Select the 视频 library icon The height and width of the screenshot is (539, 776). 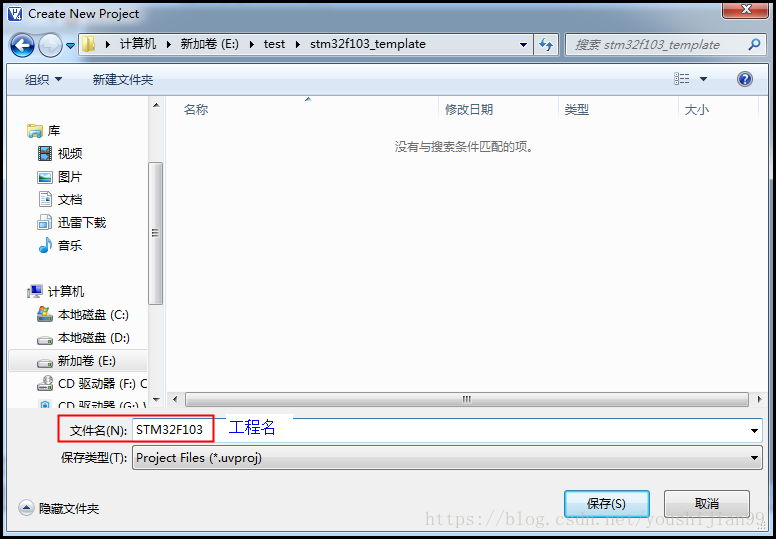[45, 153]
